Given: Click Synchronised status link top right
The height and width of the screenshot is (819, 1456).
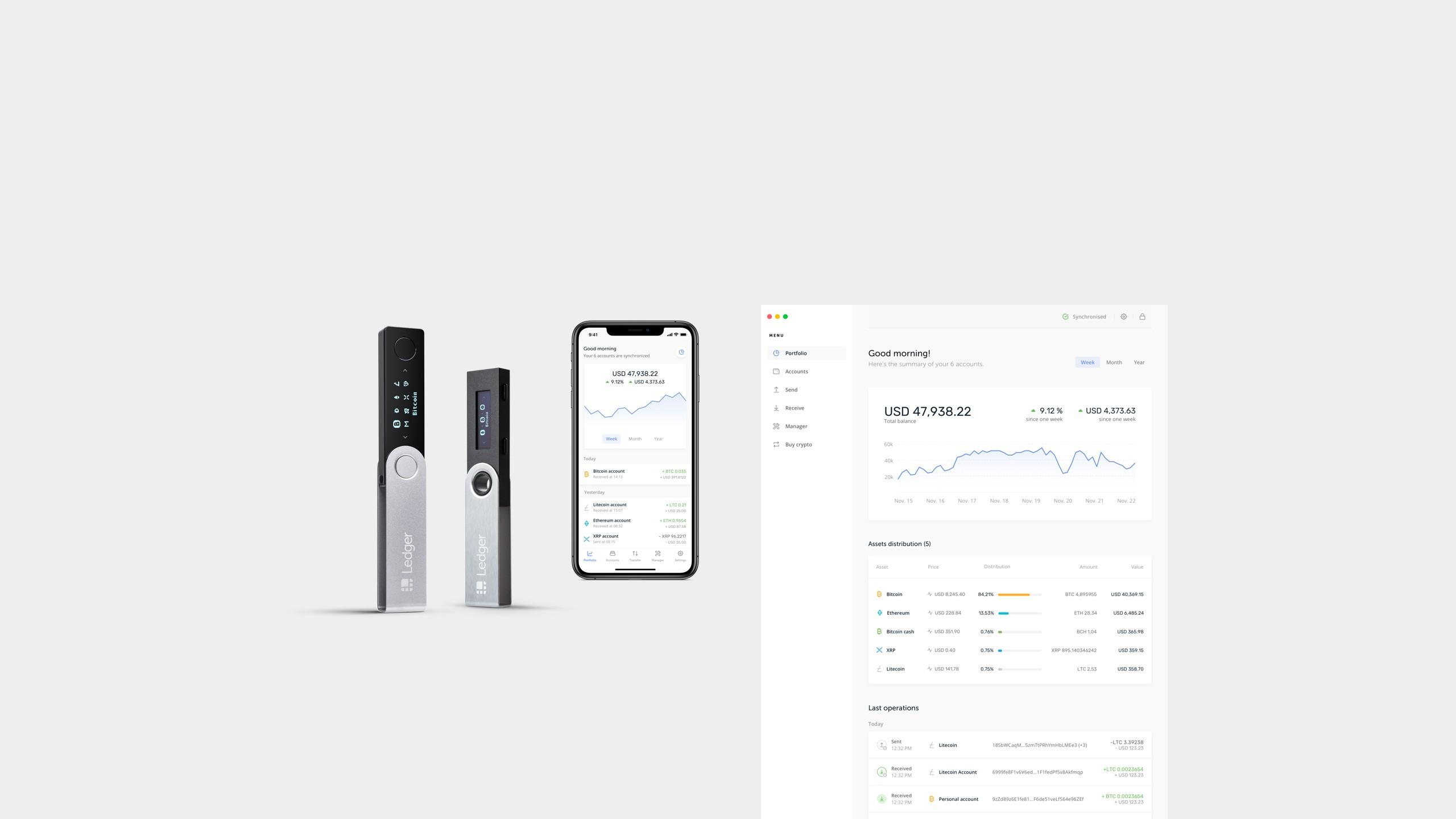Looking at the screenshot, I should coord(1084,317).
